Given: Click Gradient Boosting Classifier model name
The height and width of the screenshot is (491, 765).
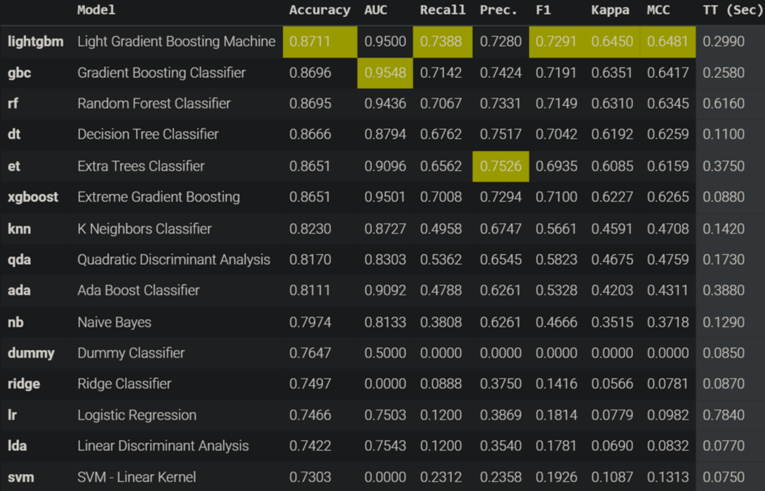Looking at the screenshot, I should pos(161,73).
